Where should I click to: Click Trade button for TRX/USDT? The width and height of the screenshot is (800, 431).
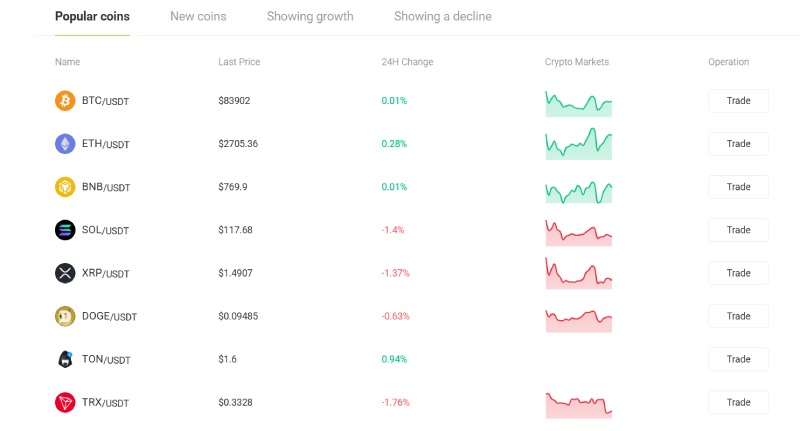point(738,402)
